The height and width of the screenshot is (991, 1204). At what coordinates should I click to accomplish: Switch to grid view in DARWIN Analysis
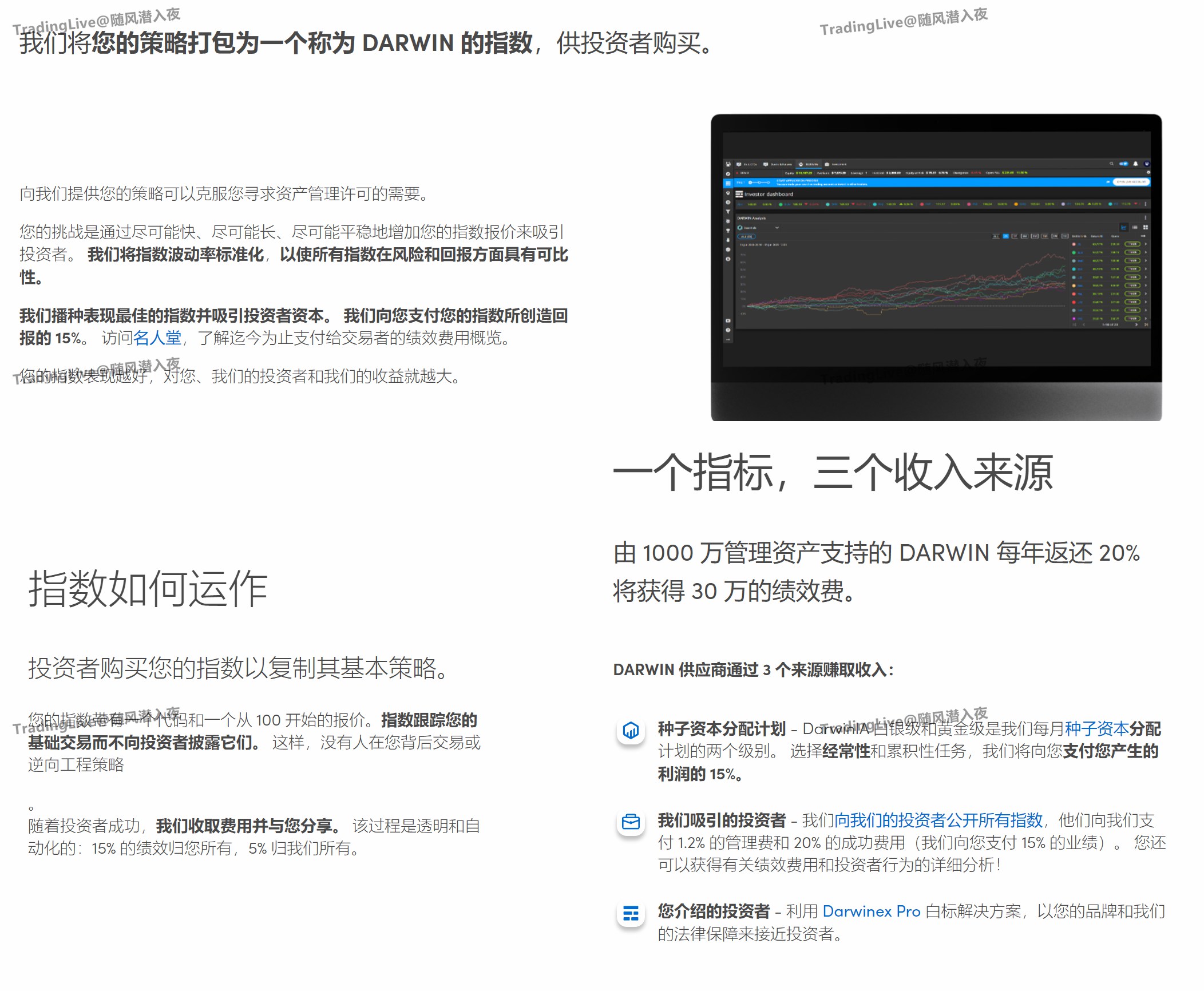click(1146, 228)
